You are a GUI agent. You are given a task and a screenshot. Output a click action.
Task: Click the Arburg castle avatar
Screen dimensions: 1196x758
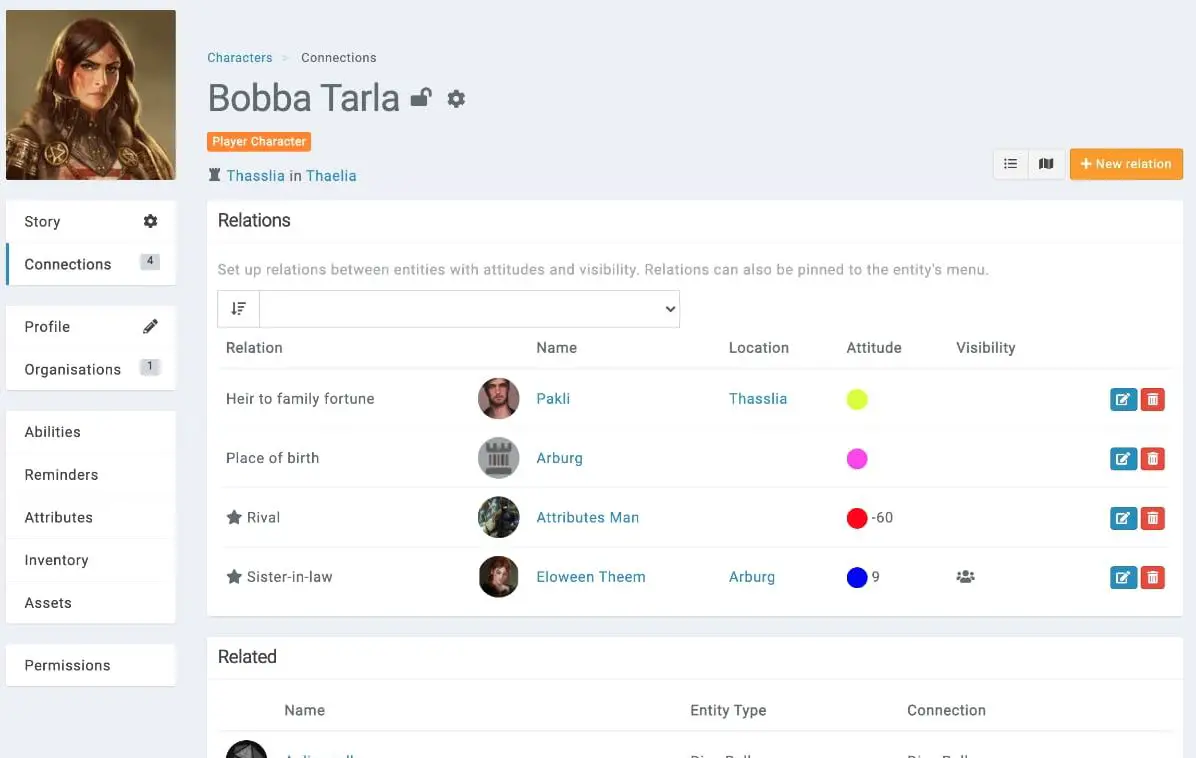[498, 458]
